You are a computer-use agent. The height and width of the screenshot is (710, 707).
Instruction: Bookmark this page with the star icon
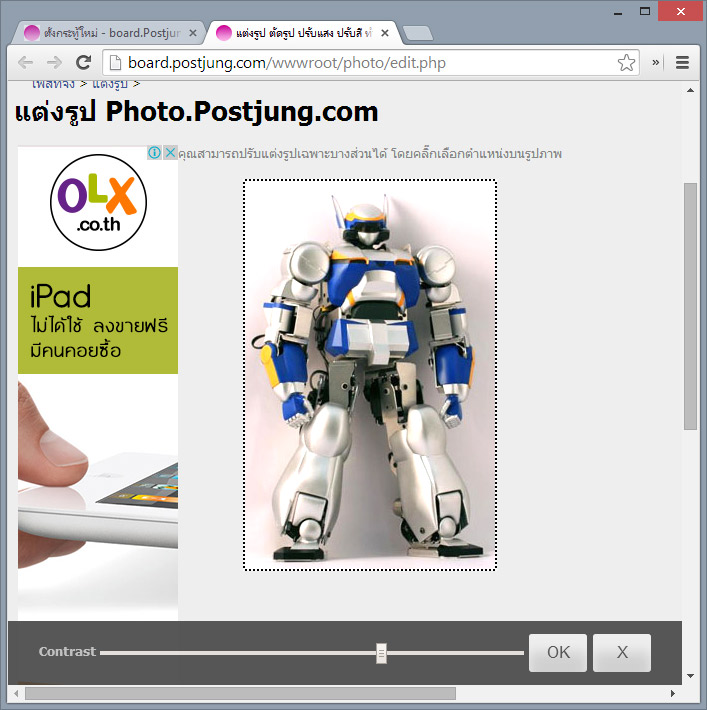coord(626,63)
